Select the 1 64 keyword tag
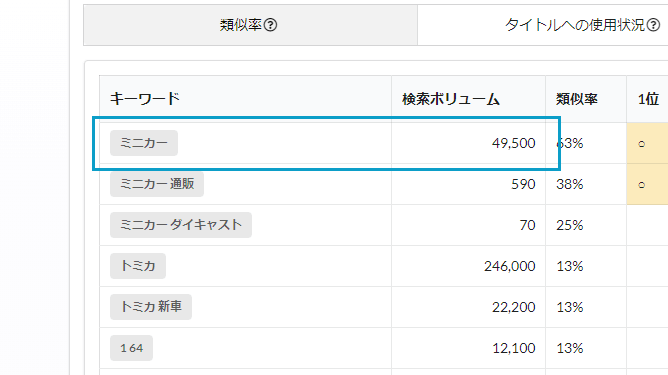The width and height of the screenshot is (668, 375). [x=131, y=348]
